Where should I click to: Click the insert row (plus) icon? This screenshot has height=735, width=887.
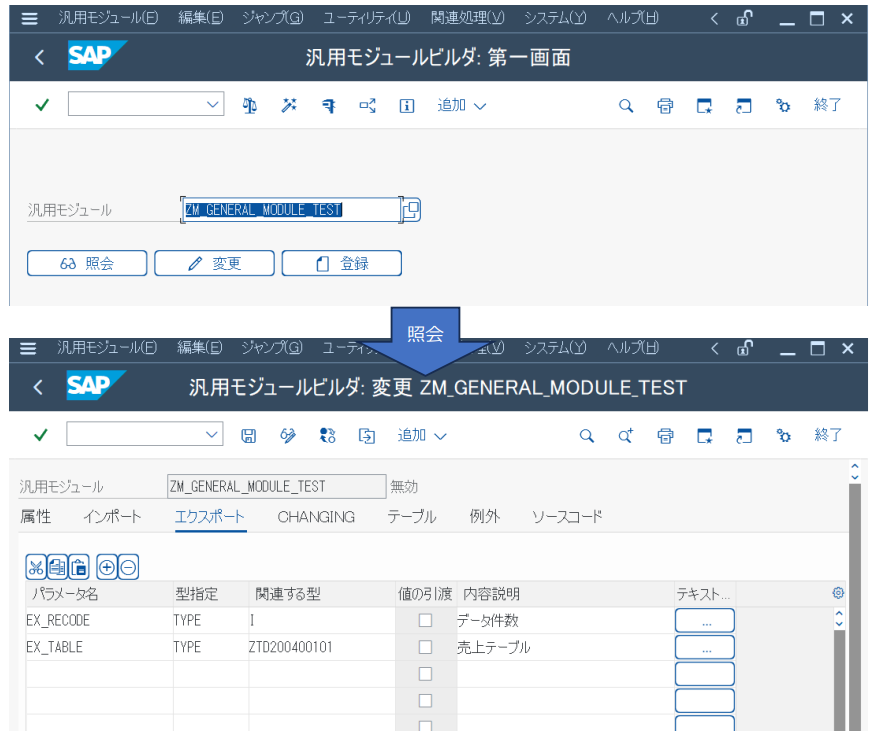[x=107, y=567]
